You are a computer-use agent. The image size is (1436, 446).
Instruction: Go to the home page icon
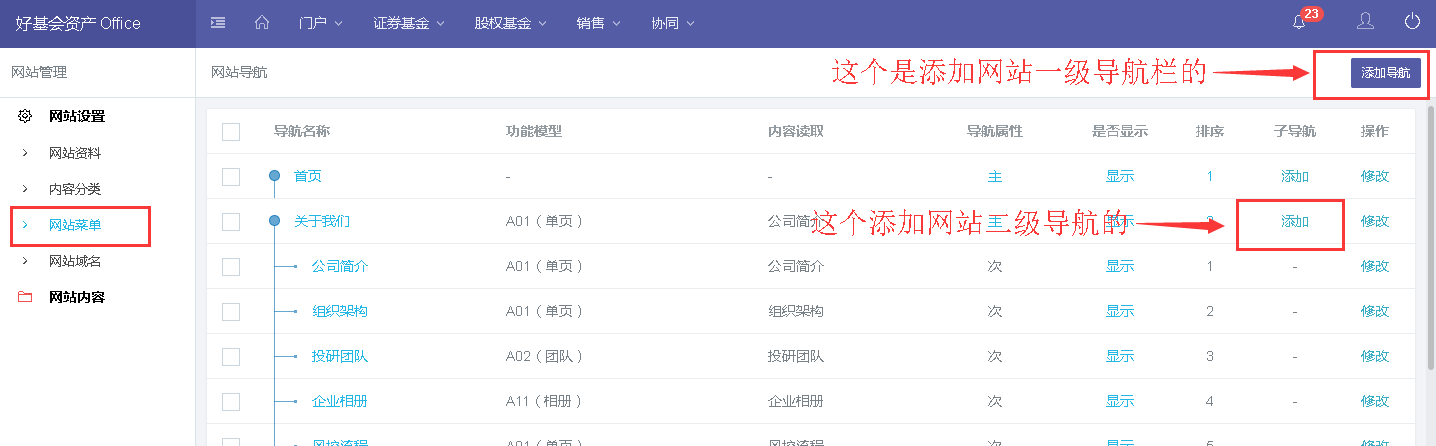click(x=262, y=23)
